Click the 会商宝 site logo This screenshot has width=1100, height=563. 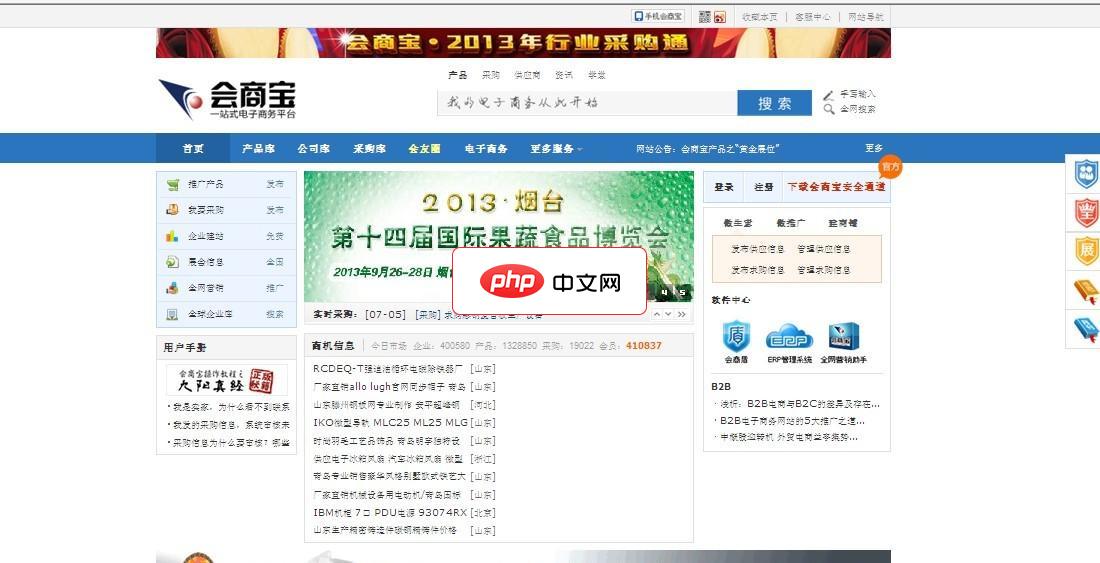click(x=227, y=100)
